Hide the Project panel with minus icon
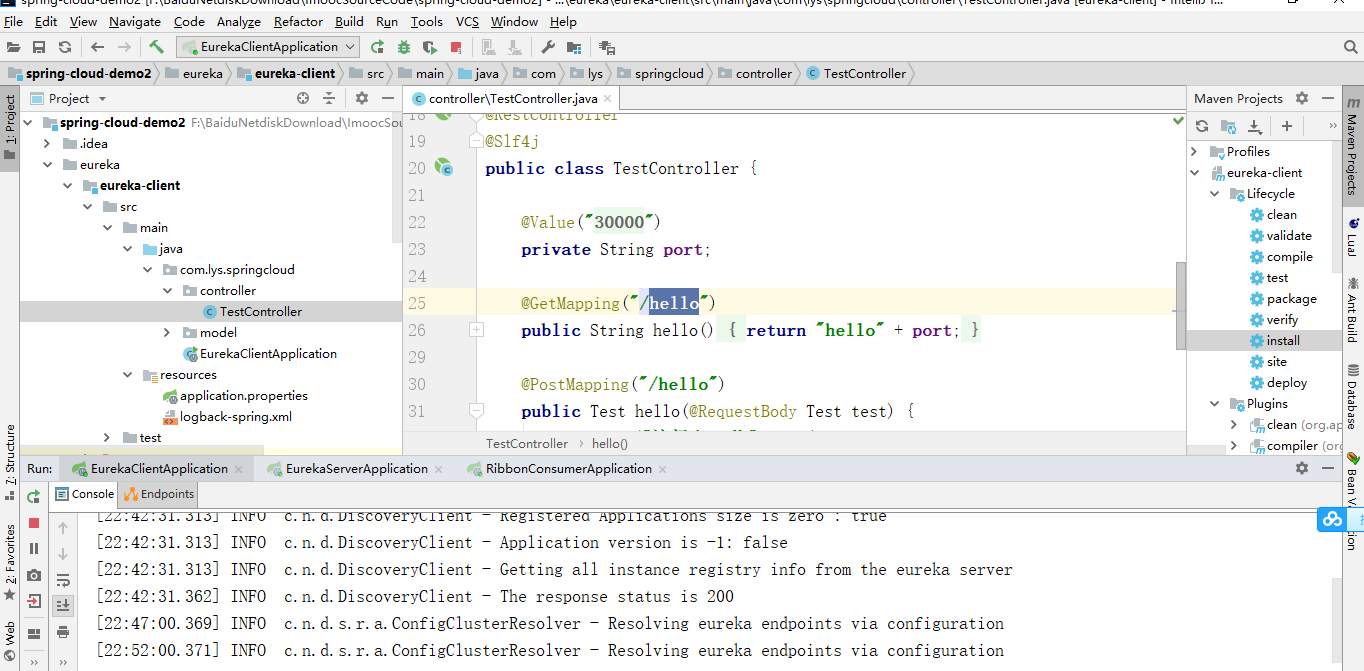The width and height of the screenshot is (1364, 671). 388,98
